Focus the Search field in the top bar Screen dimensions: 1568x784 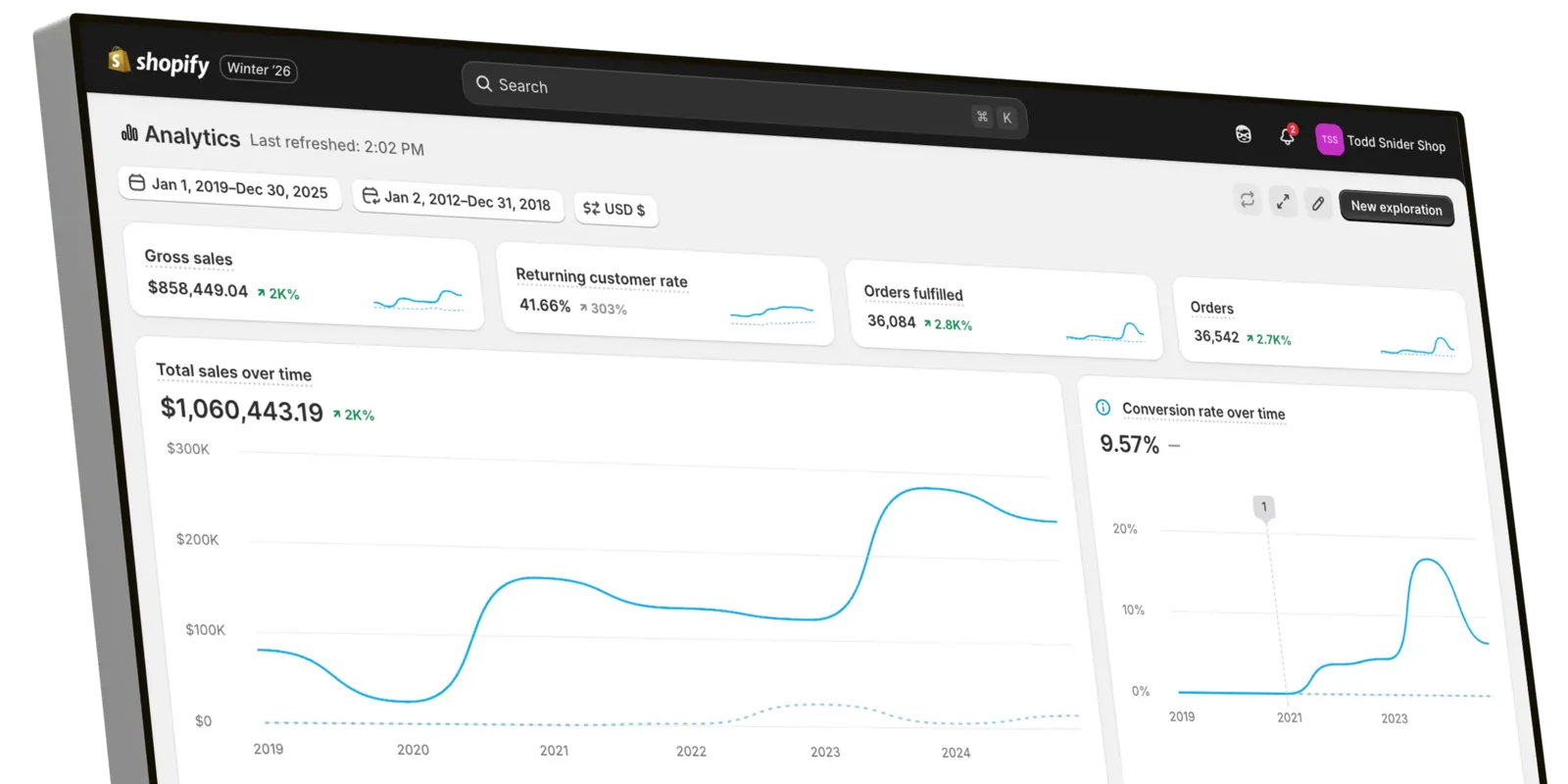pyautogui.click(x=744, y=101)
